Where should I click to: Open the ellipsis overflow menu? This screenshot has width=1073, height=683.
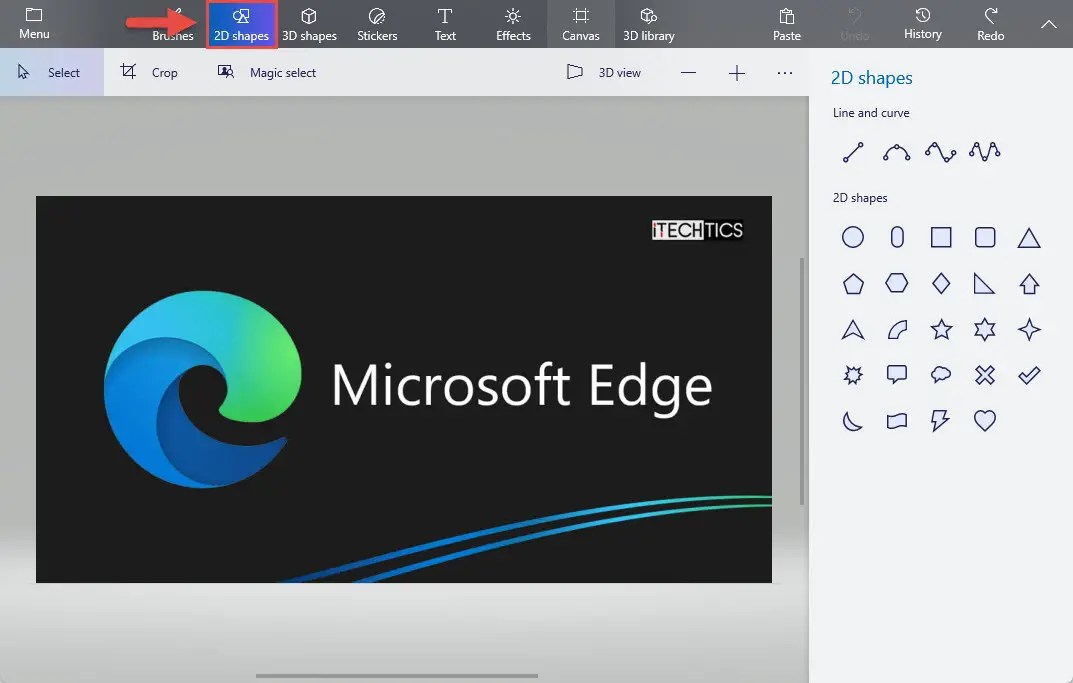785,72
